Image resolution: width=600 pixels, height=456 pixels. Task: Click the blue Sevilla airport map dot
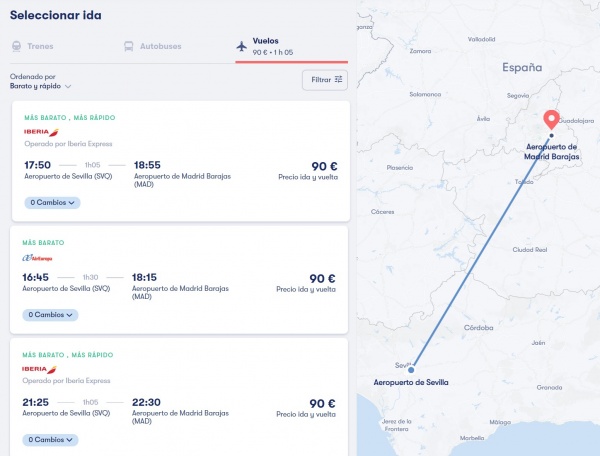[411, 371]
